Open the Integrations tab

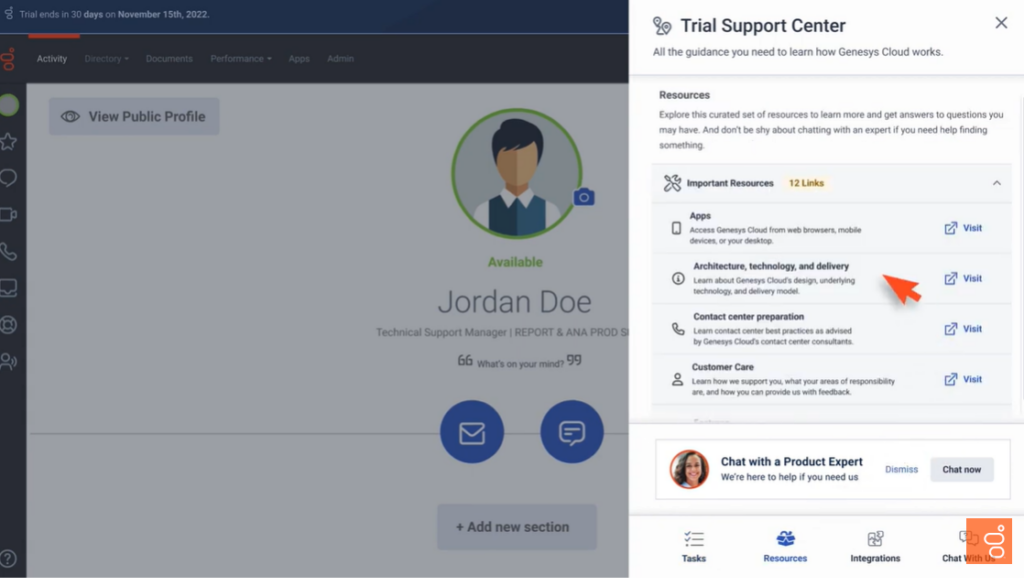[875, 546]
